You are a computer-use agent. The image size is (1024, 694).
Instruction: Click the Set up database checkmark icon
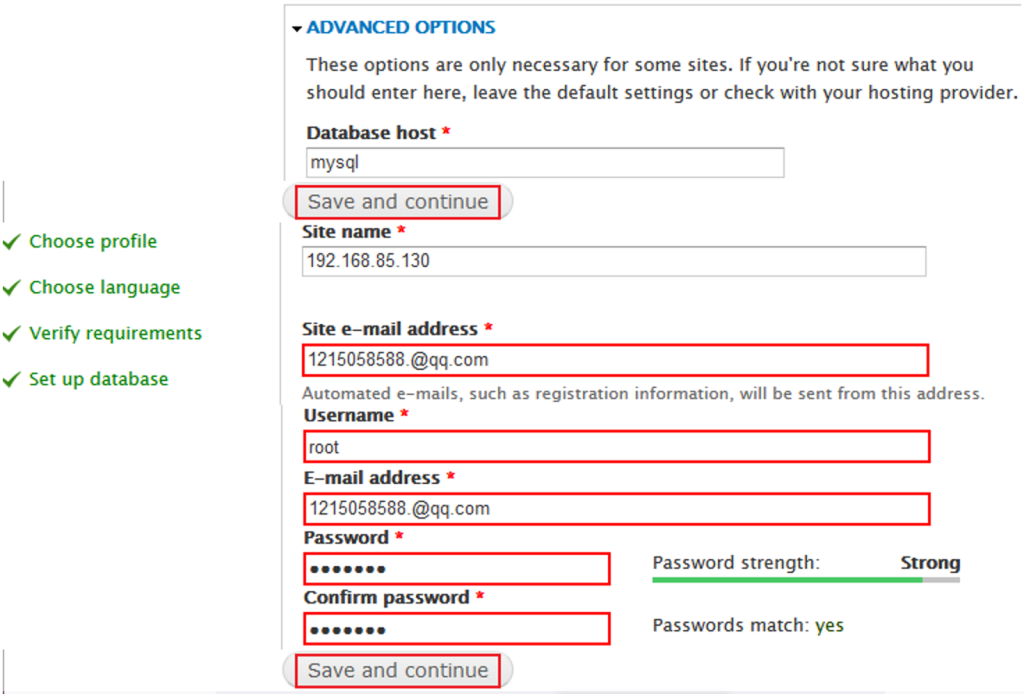[12, 379]
